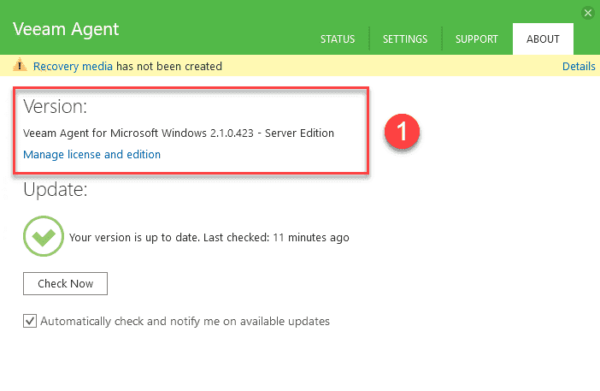Click 'has not been created' warning text

click(169, 66)
